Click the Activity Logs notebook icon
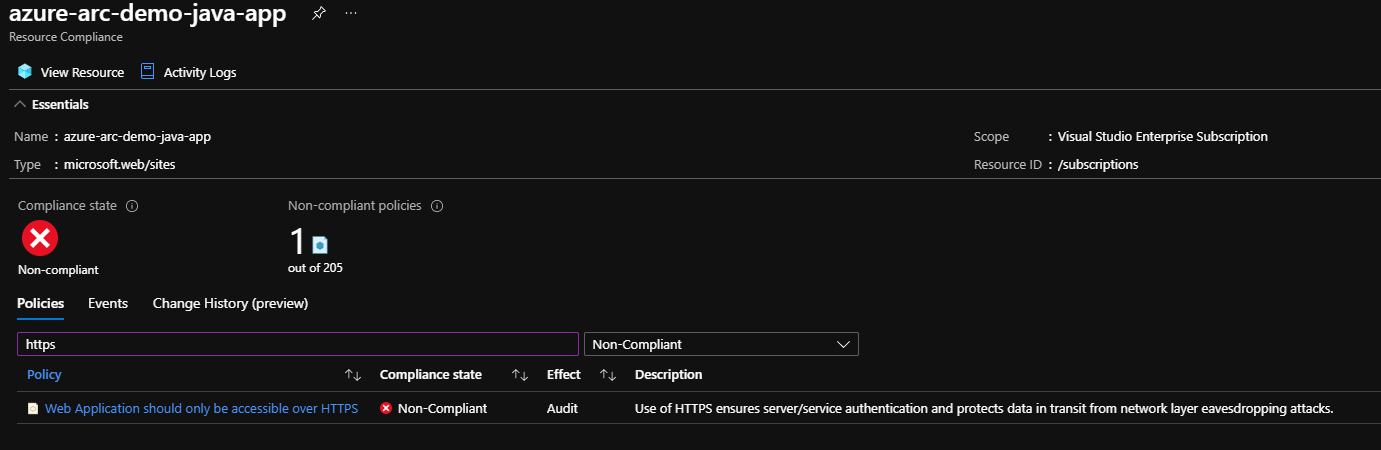The height and width of the screenshot is (450, 1381). (x=148, y=72)
